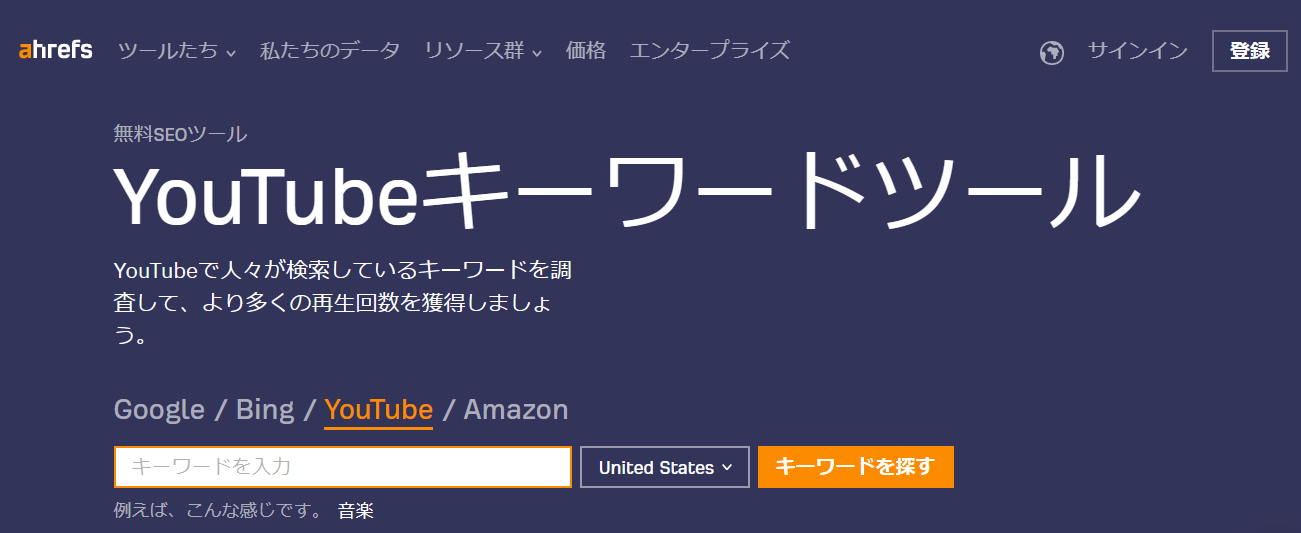Switch to the Google keyword tab

159,409
